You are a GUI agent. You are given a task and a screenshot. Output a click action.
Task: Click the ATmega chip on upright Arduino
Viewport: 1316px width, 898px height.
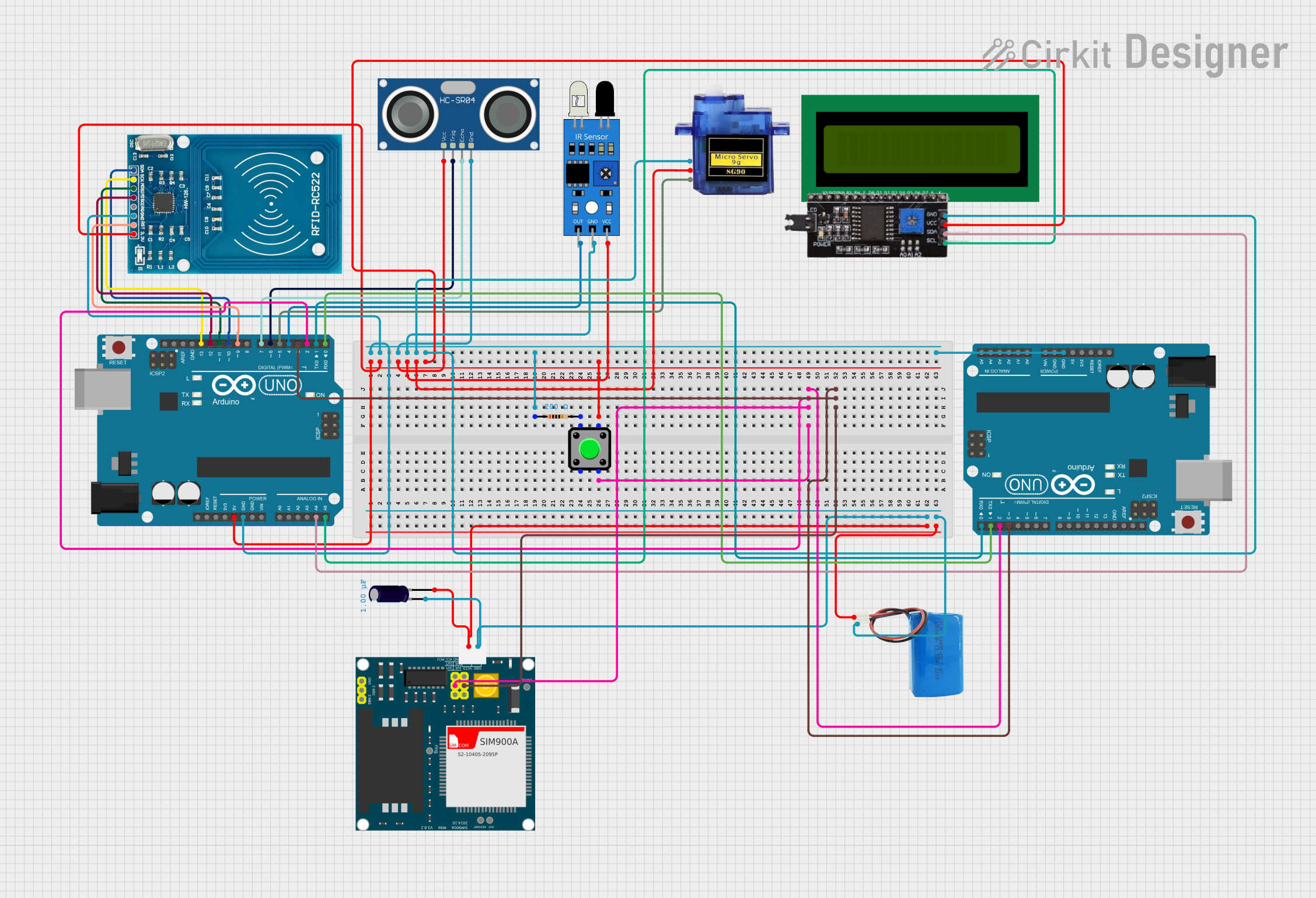263,467
